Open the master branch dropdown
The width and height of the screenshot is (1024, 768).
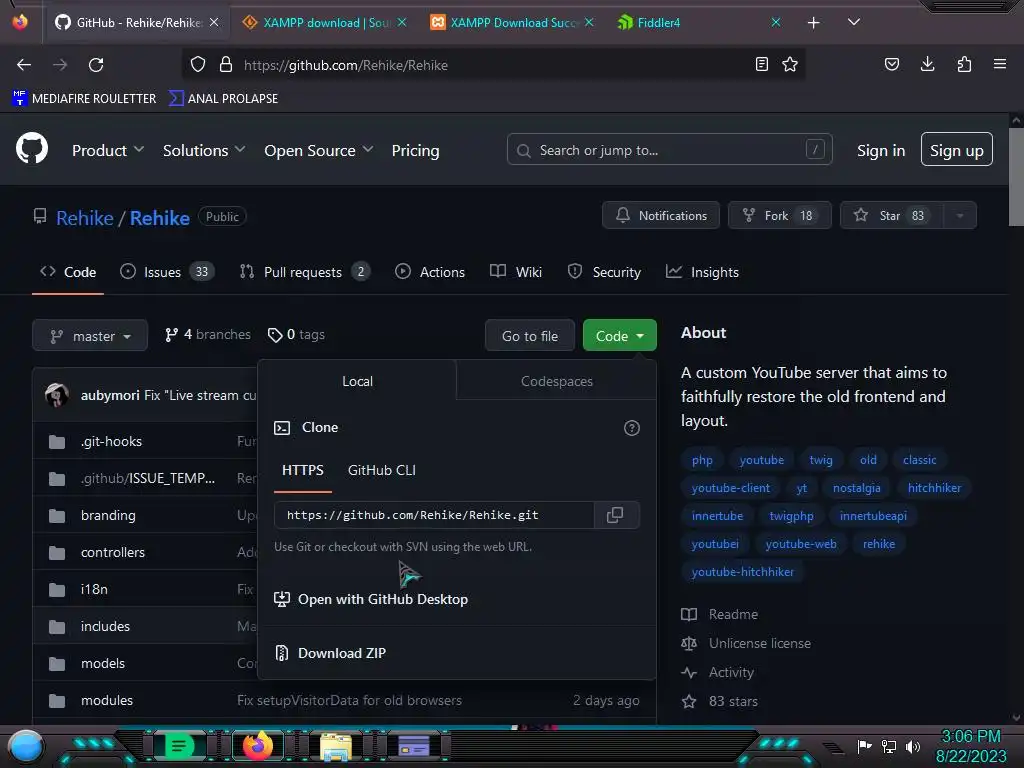(90, 336)
